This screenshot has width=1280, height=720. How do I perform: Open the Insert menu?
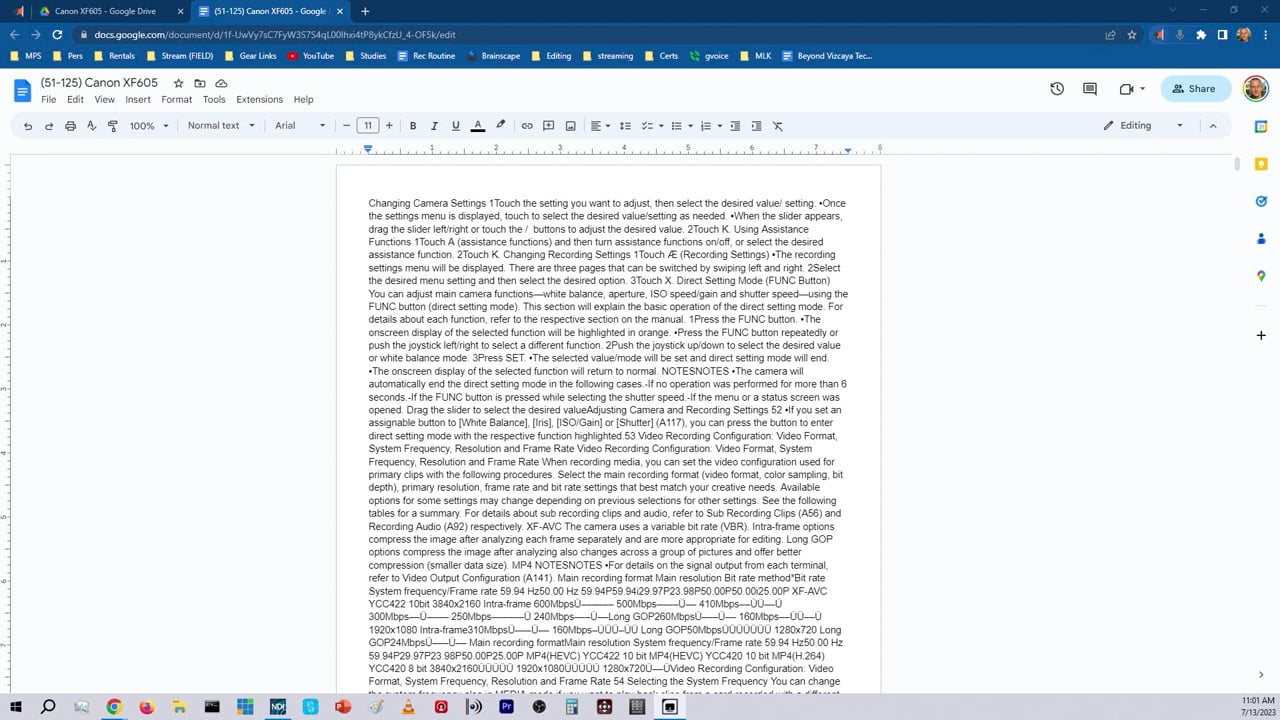138,100
